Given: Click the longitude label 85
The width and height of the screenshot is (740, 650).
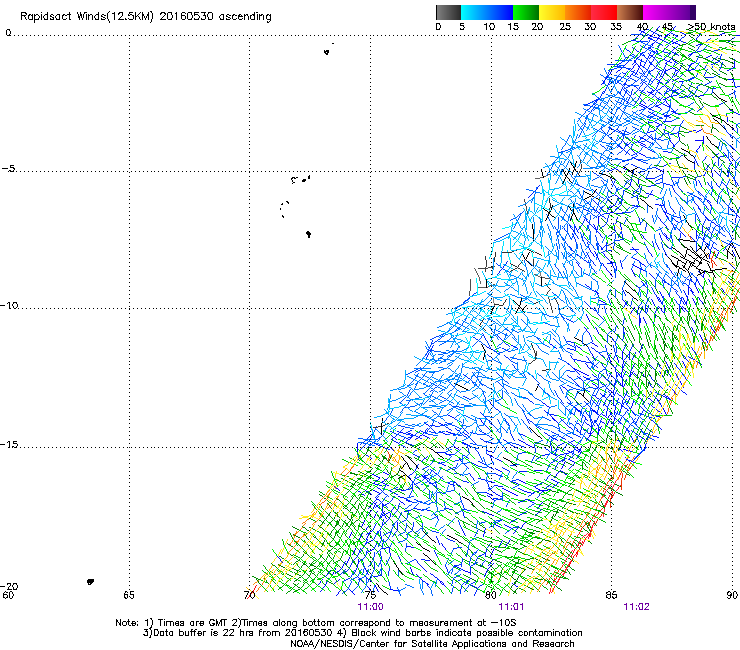Looking at the screenshot, I should (611, 595).
